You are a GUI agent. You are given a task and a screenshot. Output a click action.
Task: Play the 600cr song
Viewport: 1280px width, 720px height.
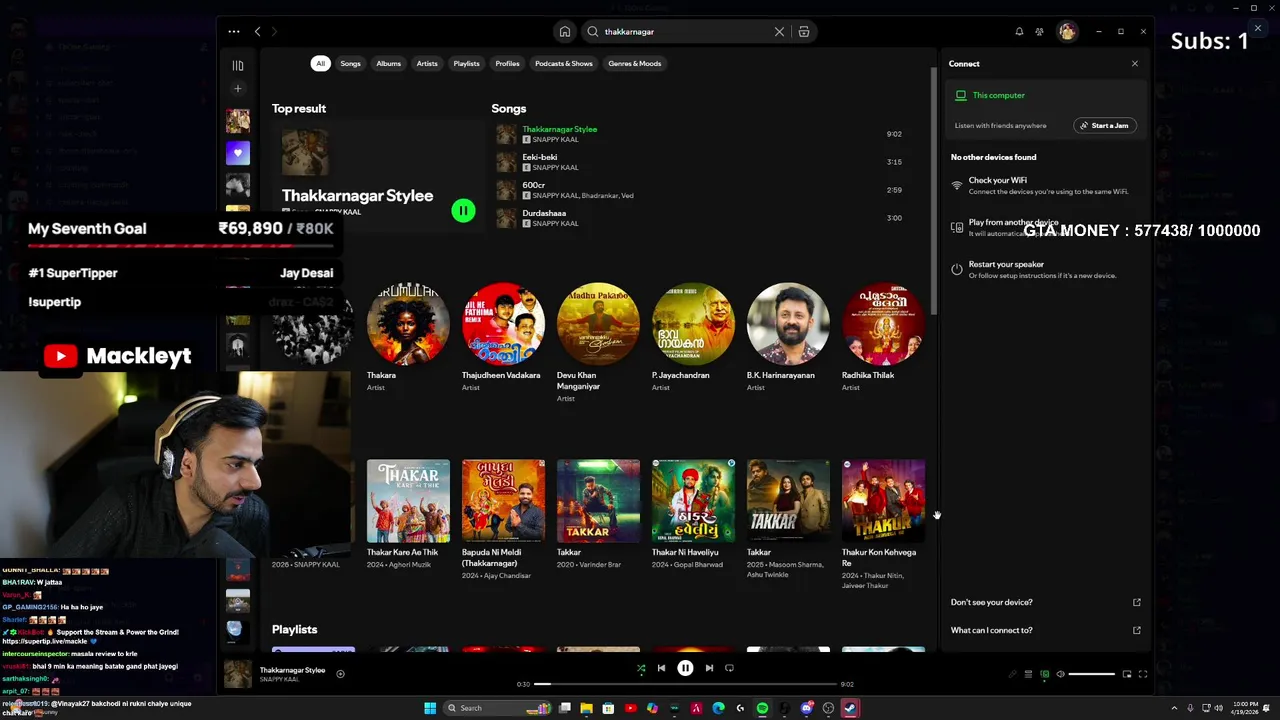[700, 190]
